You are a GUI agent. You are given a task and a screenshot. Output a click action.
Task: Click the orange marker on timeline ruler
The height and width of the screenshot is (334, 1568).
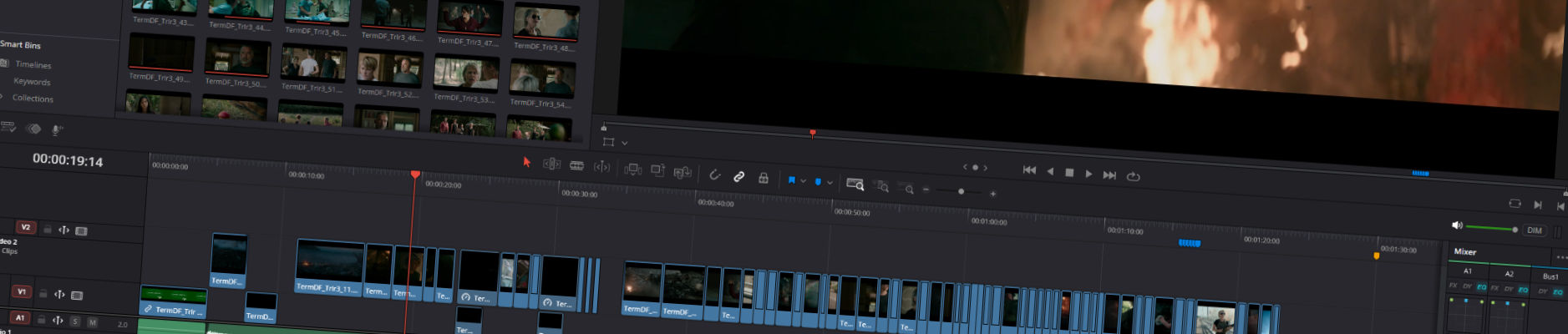point(1377,256)
